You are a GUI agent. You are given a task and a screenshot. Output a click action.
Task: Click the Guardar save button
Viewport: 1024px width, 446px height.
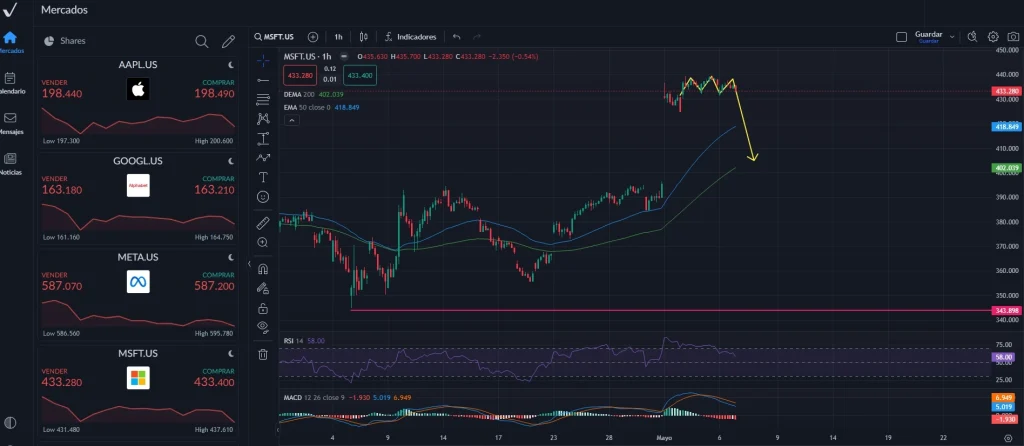tap(929, 37)
